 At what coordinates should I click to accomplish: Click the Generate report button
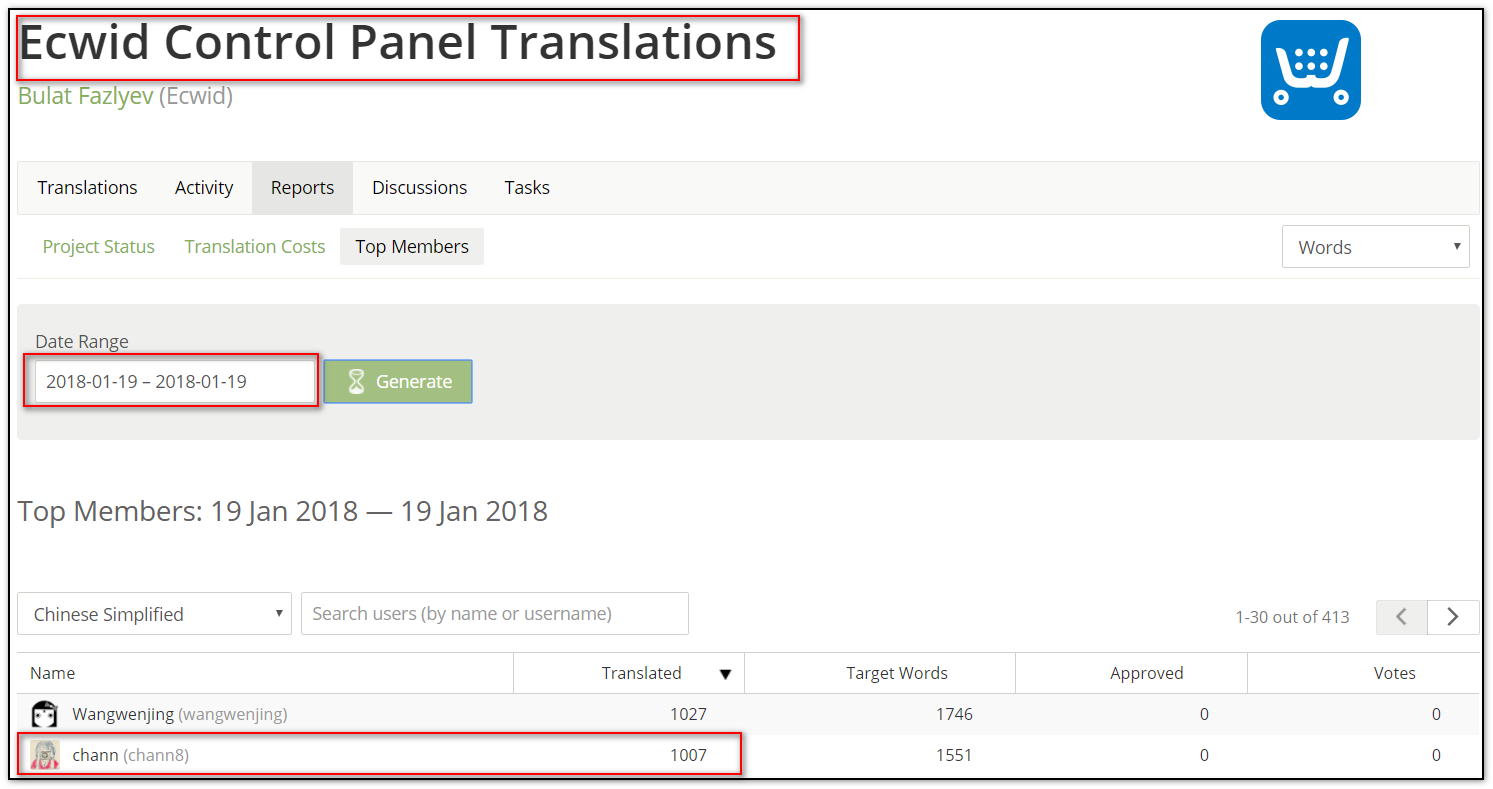click(398, 381)
